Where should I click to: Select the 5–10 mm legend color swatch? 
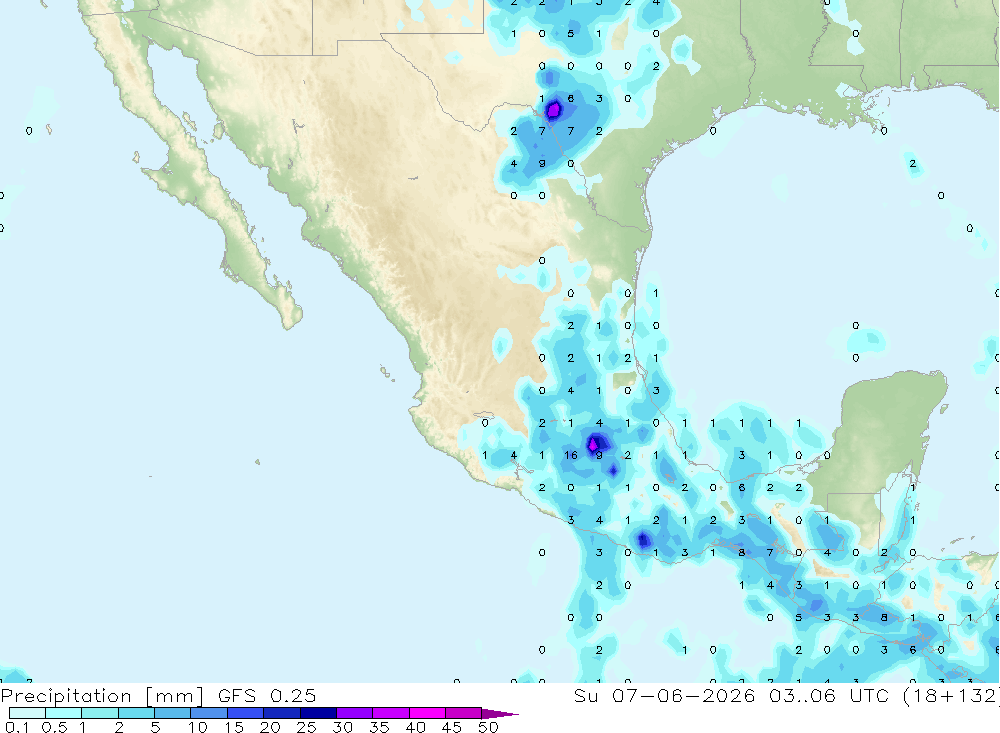click(173, 713)
